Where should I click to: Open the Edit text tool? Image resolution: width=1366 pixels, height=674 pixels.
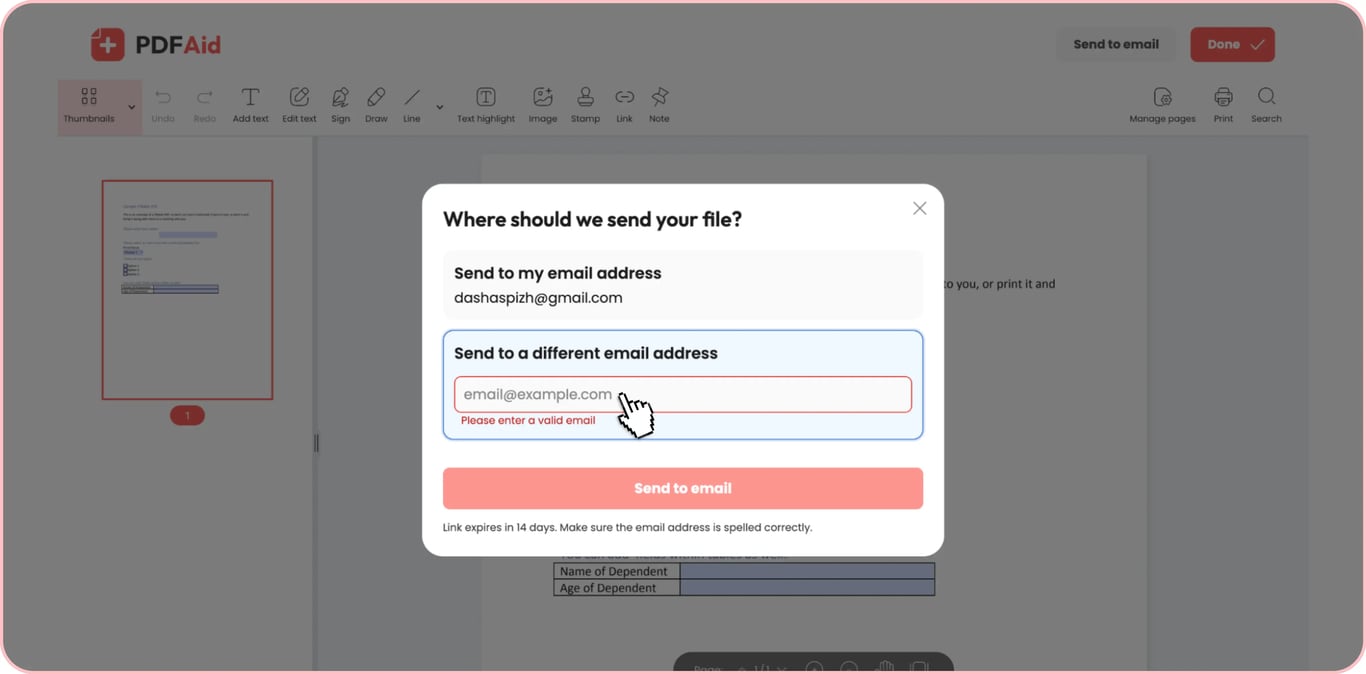coord(299,105)
